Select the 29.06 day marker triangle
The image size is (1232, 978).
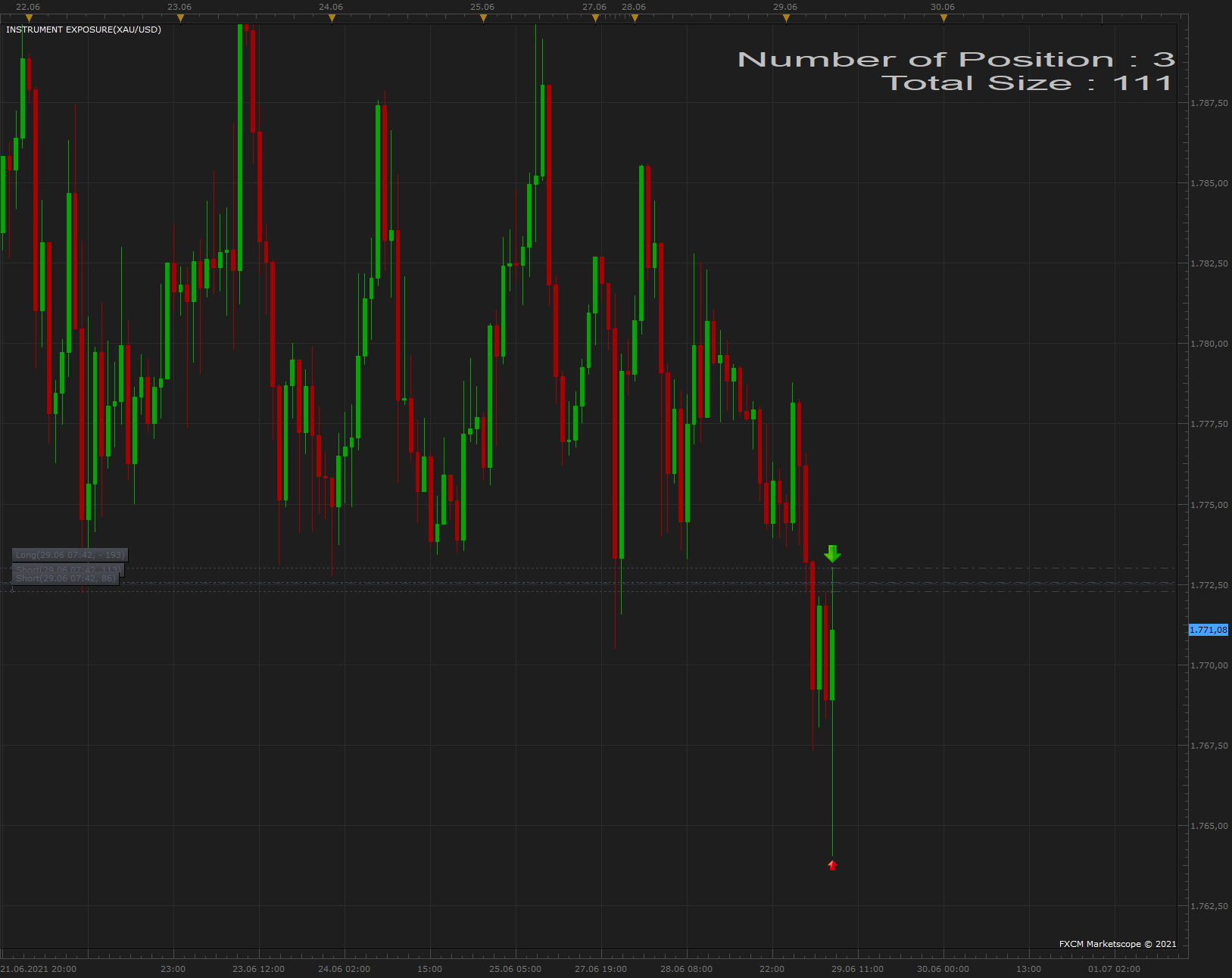pos(786,18)
